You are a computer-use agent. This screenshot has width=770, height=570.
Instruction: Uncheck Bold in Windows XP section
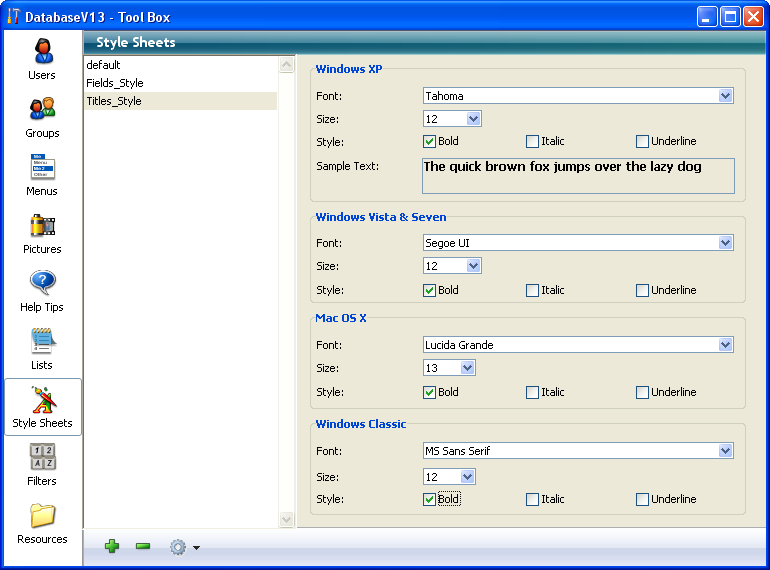click(x=430, y=142)
